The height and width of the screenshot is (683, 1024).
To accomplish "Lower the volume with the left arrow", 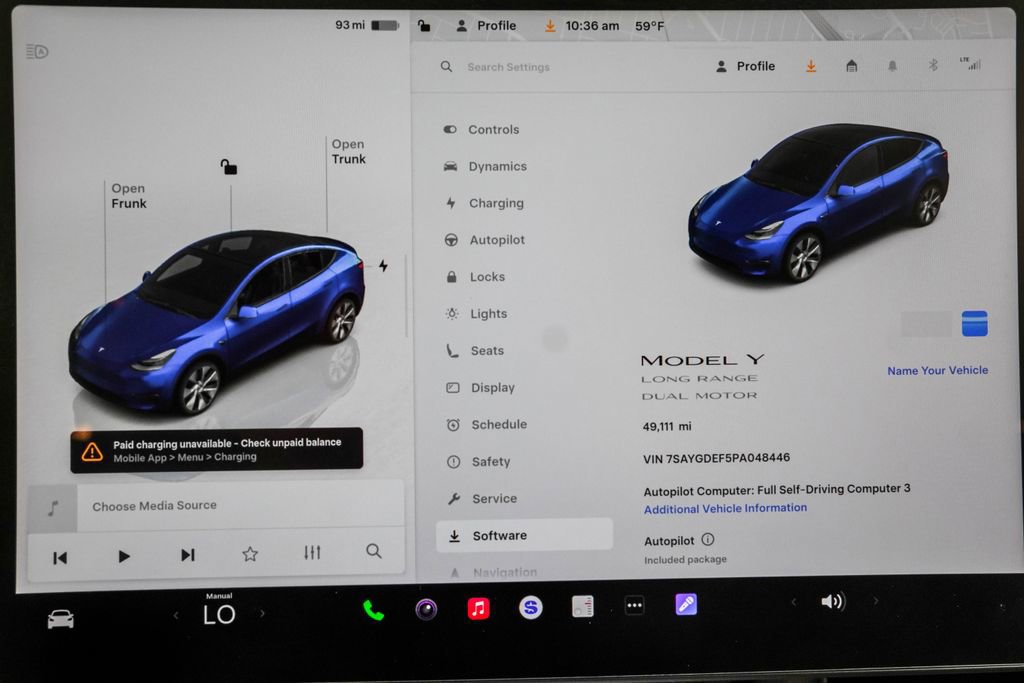I will (793, 602).
